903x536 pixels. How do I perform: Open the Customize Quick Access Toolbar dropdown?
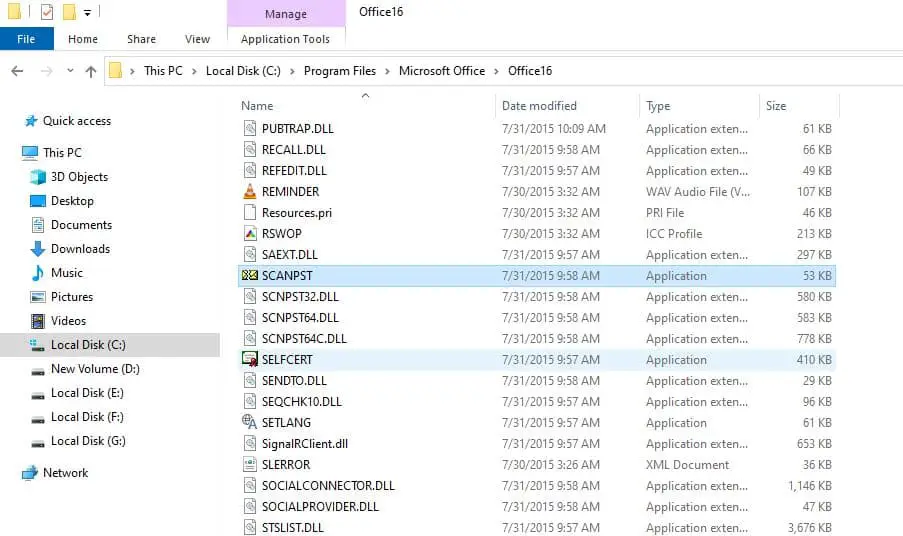click(87, 12)
